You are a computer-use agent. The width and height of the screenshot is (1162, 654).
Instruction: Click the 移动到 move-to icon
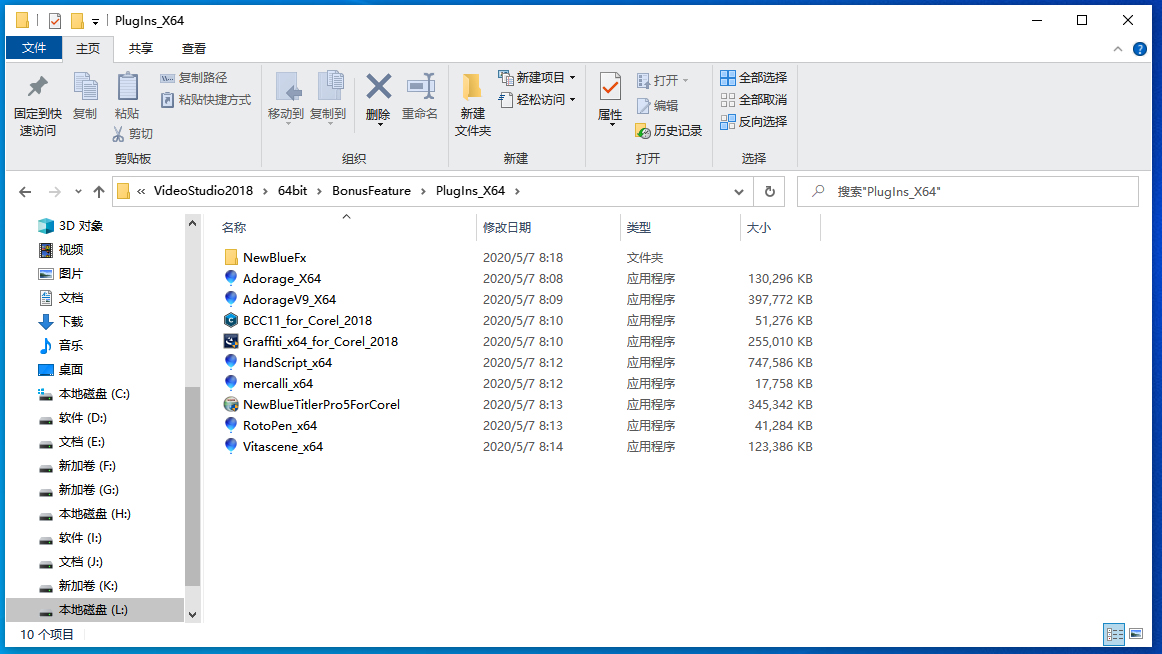click(287, 87)
